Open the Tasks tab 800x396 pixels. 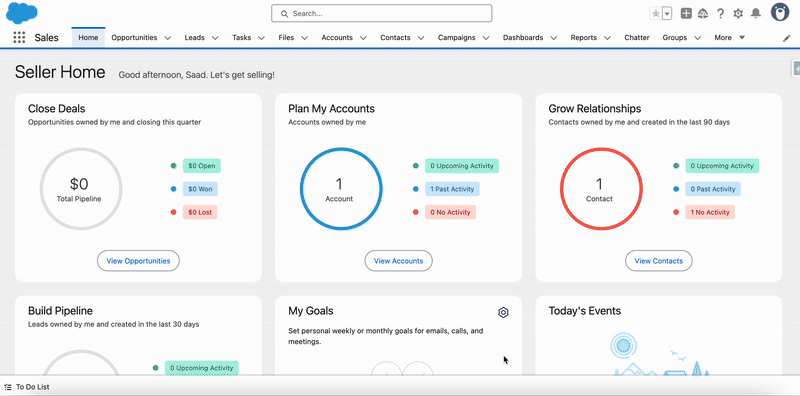[241, 37]
